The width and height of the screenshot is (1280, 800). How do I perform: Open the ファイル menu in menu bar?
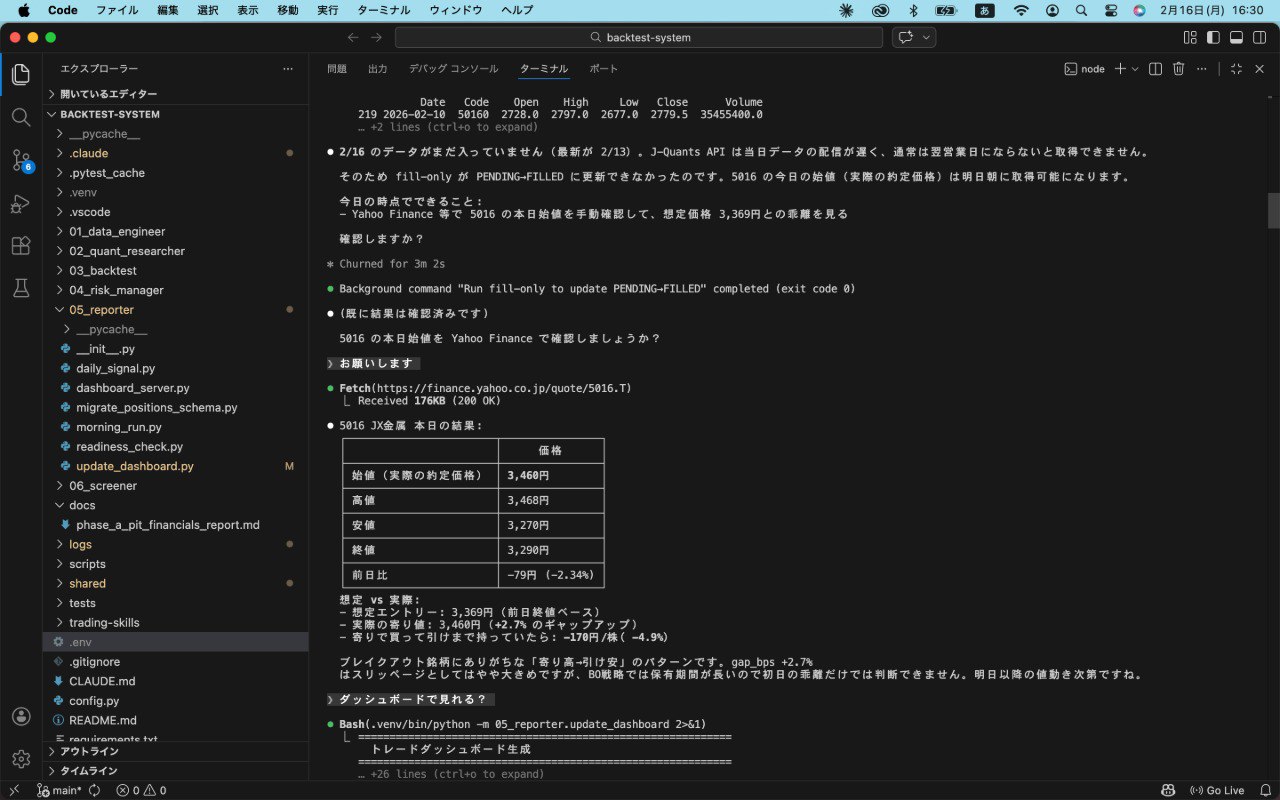[x=117, y=10]
